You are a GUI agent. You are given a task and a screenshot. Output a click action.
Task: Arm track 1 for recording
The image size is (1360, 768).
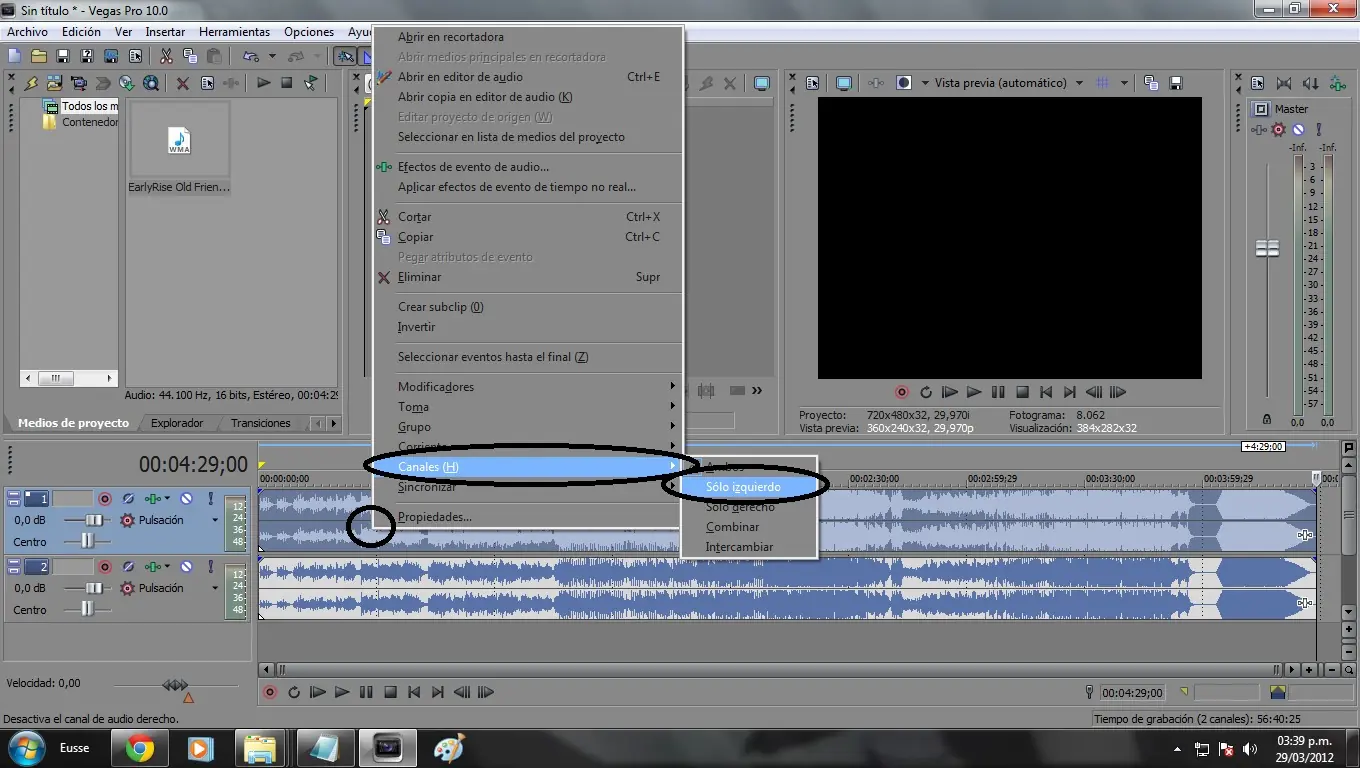[x=104, y=498]
